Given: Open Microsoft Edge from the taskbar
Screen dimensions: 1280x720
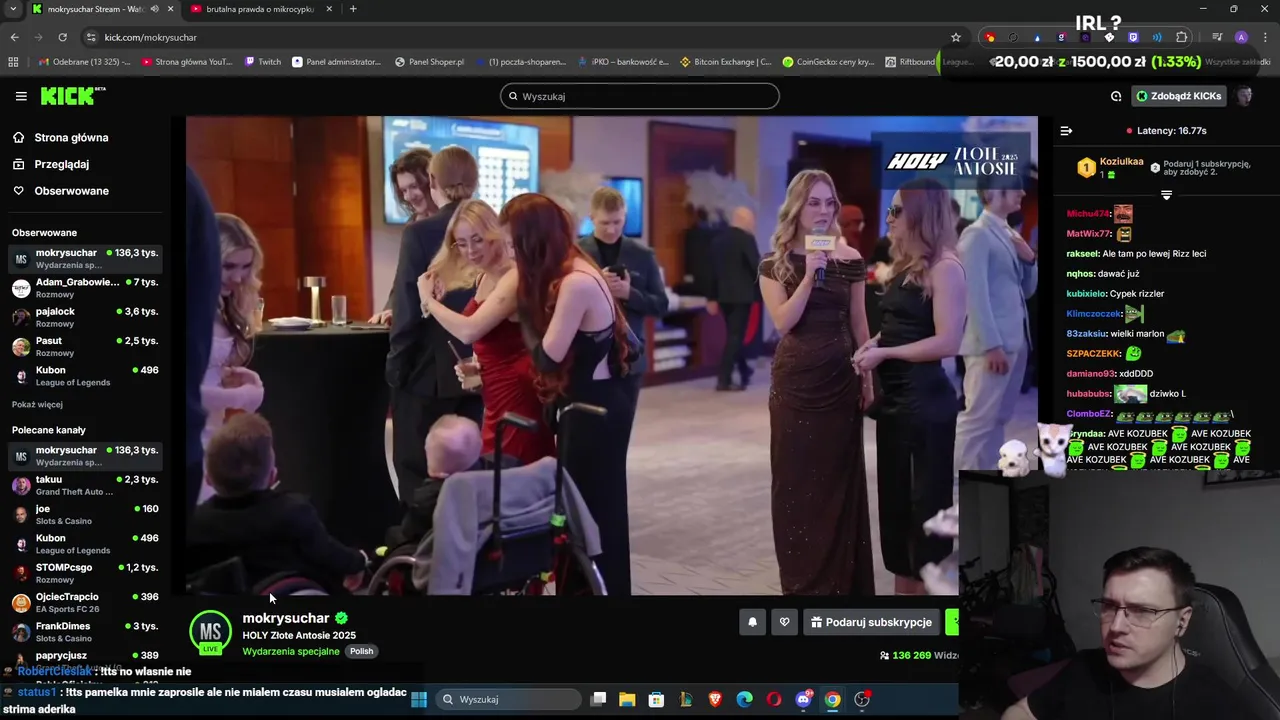Looking at the screenshot, I should coord(745,699).
